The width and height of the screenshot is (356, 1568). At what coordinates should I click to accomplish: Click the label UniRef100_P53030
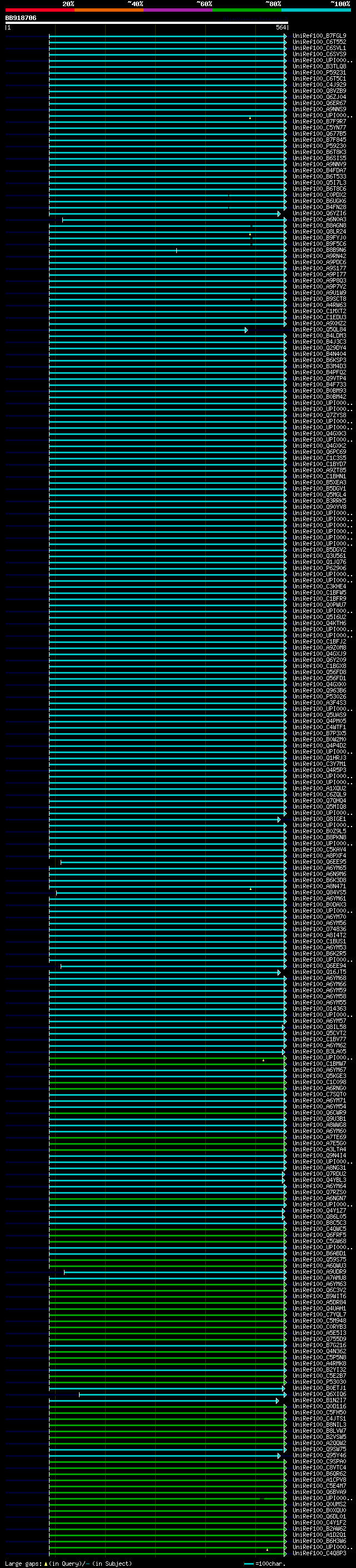[319, 1382]
